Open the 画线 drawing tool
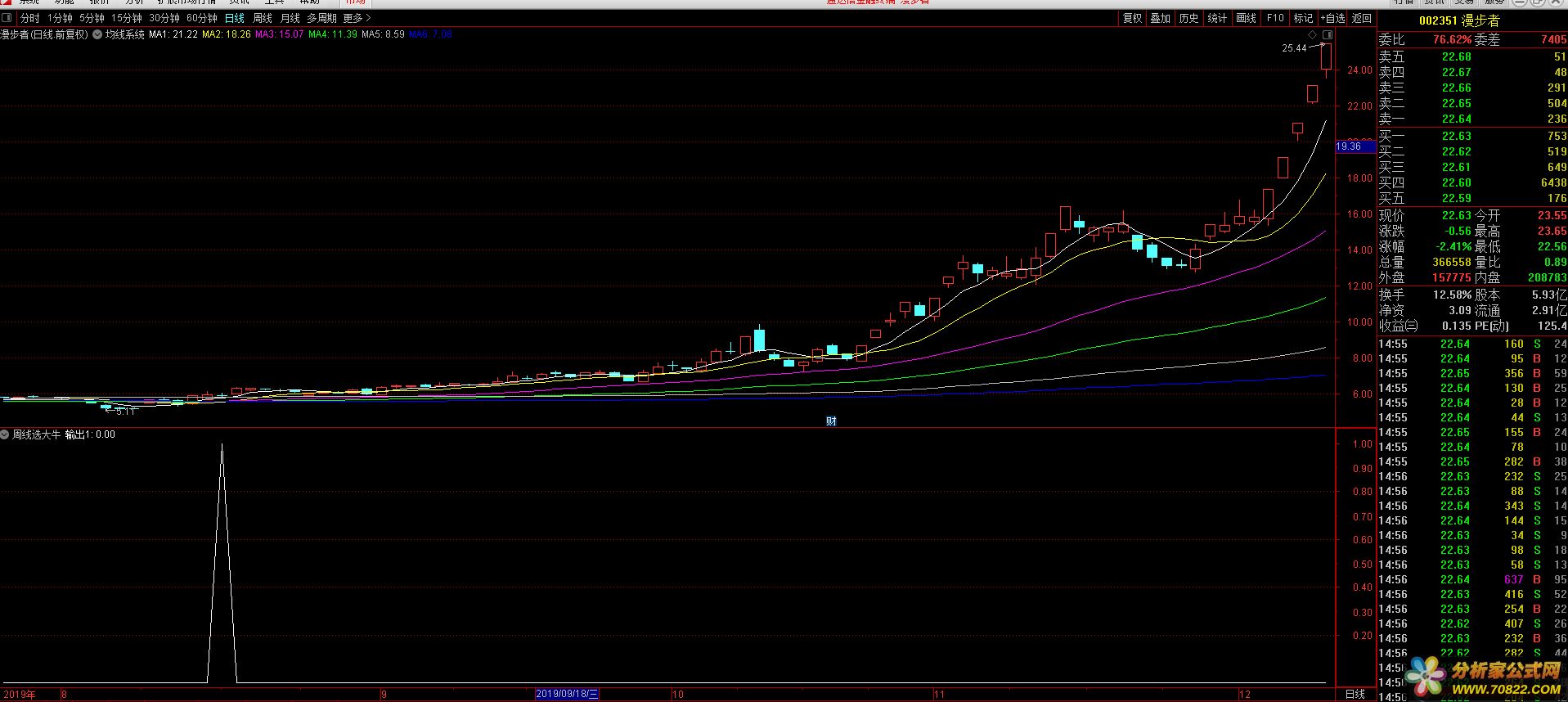This screenshot has width=1568, height=702. pyautogui.click(x=1246, y=18)
